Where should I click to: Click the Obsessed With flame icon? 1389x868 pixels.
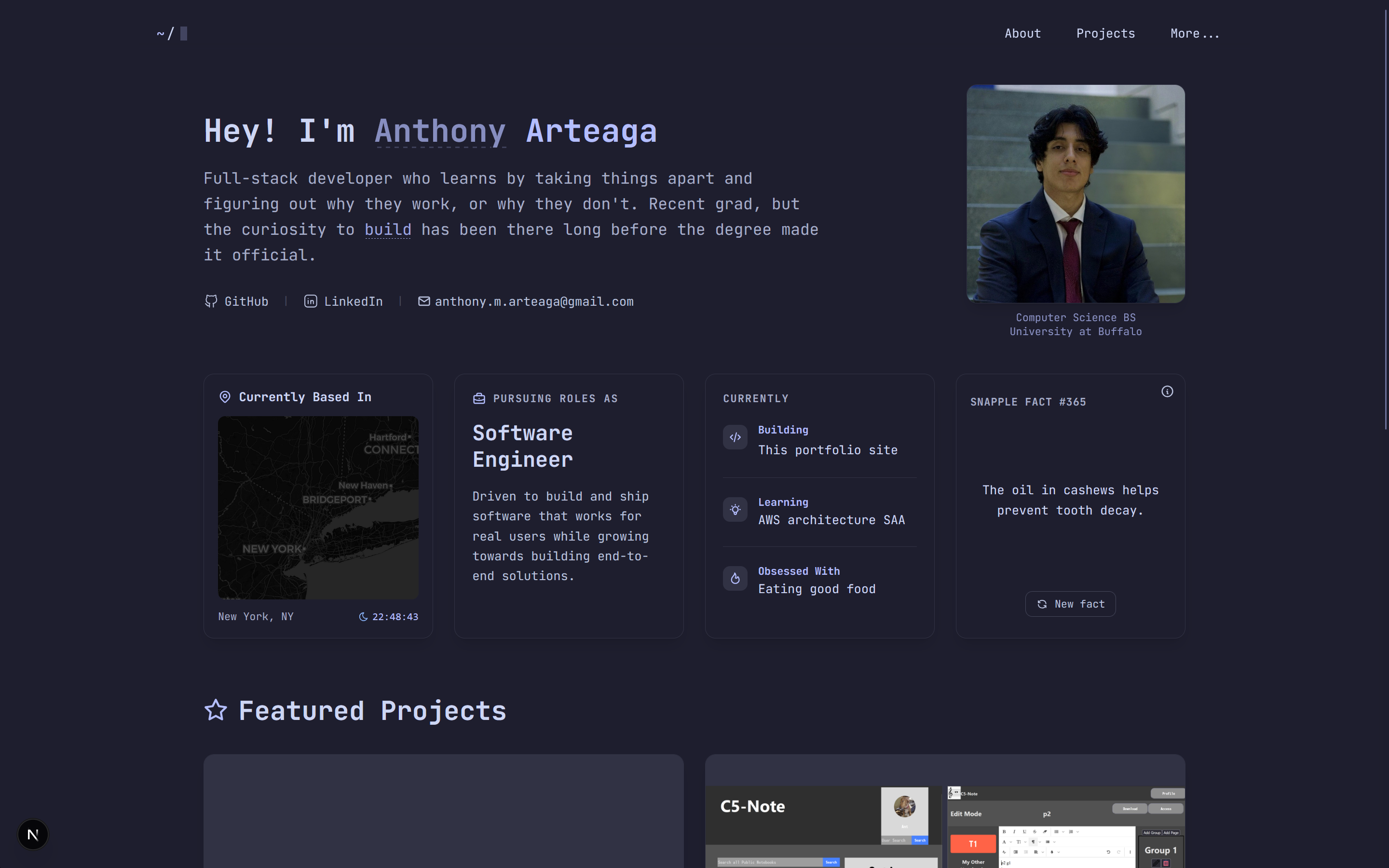pyautogui.click(x=735, y=579)
